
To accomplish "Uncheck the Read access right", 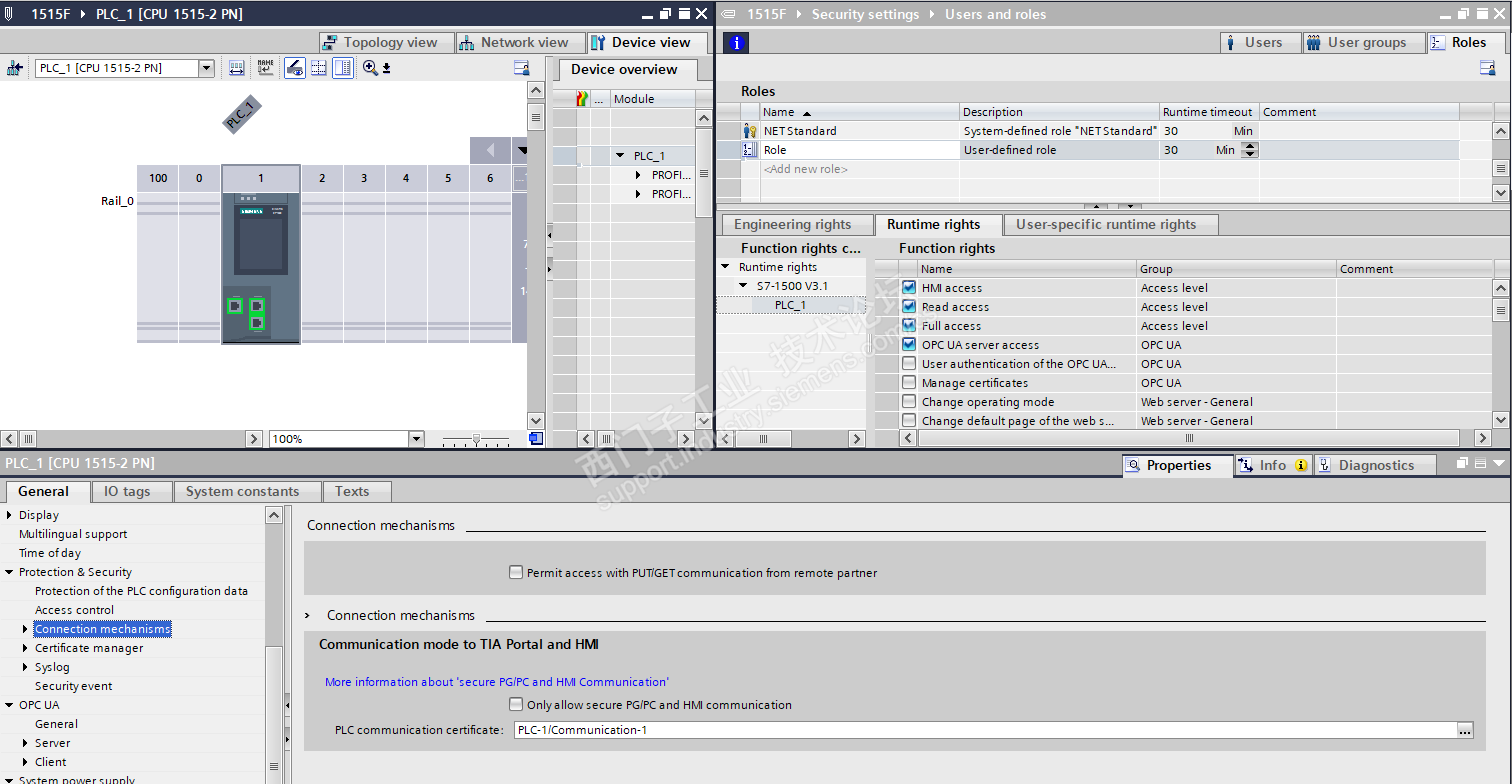I will point(908,307).
